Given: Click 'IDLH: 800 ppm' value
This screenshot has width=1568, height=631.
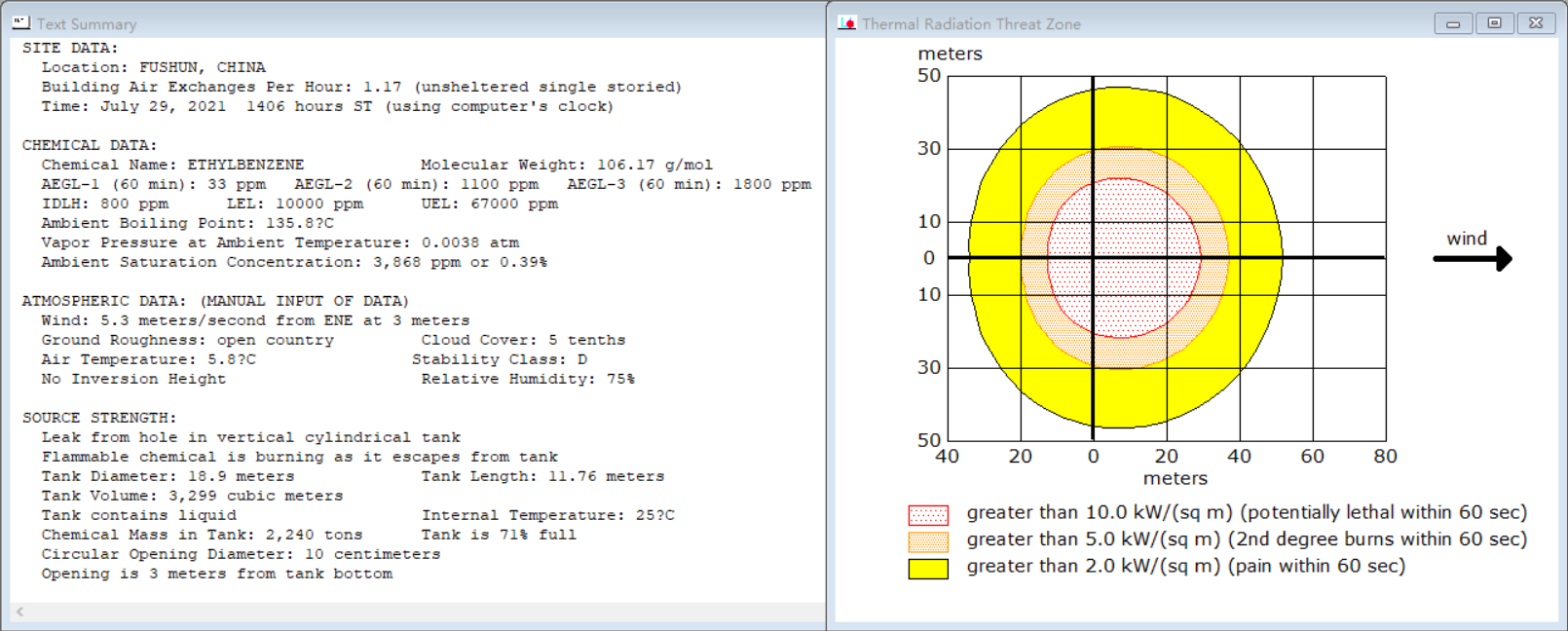Looking at the screenshot, I should pyautogui.click(x=105, y=204).
